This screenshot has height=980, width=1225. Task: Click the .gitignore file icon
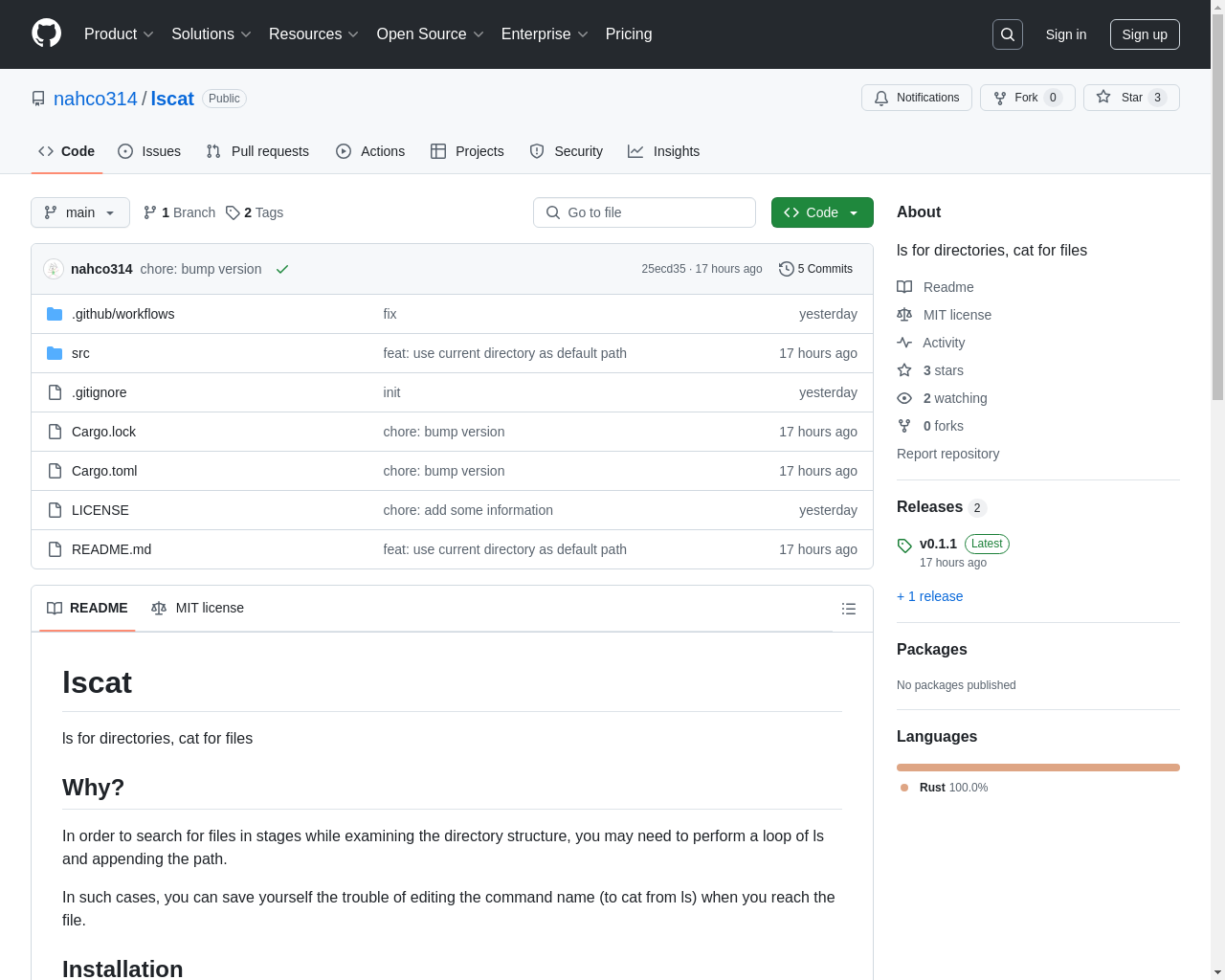click(55, 392)
